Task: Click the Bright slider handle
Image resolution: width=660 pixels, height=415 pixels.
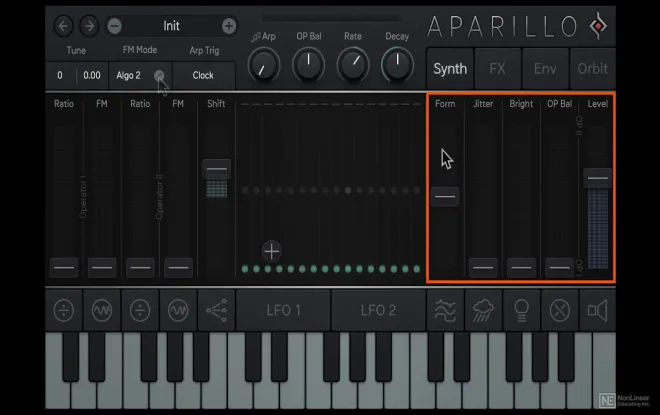Action: pyautogui.click(x=521, y=267)
